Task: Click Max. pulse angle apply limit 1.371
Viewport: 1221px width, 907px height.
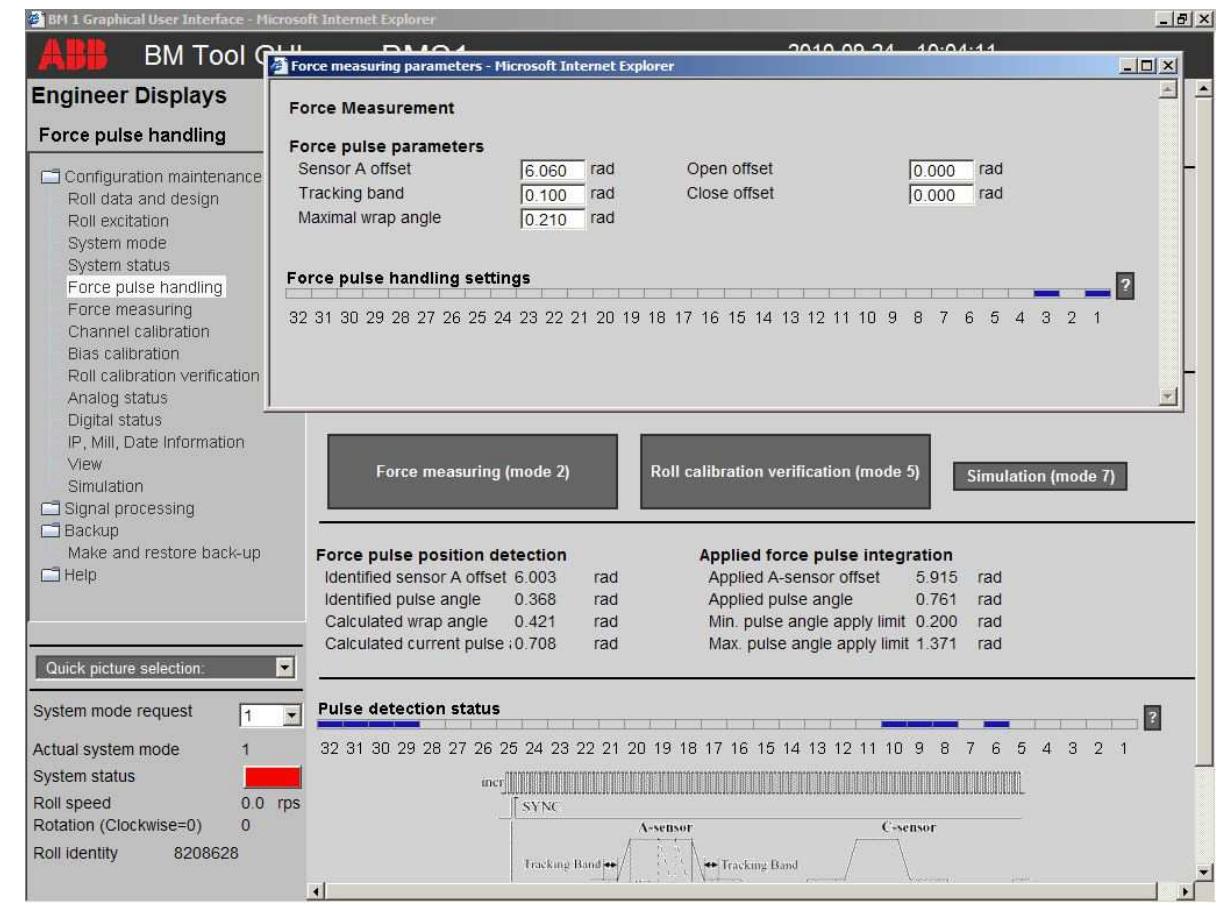Action: coord(936,644)
